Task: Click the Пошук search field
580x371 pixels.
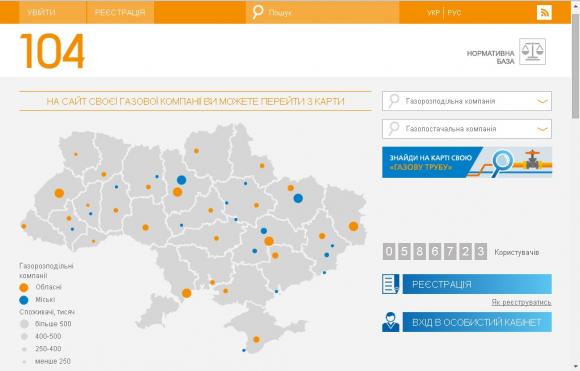Action: (x=322, y=12)
